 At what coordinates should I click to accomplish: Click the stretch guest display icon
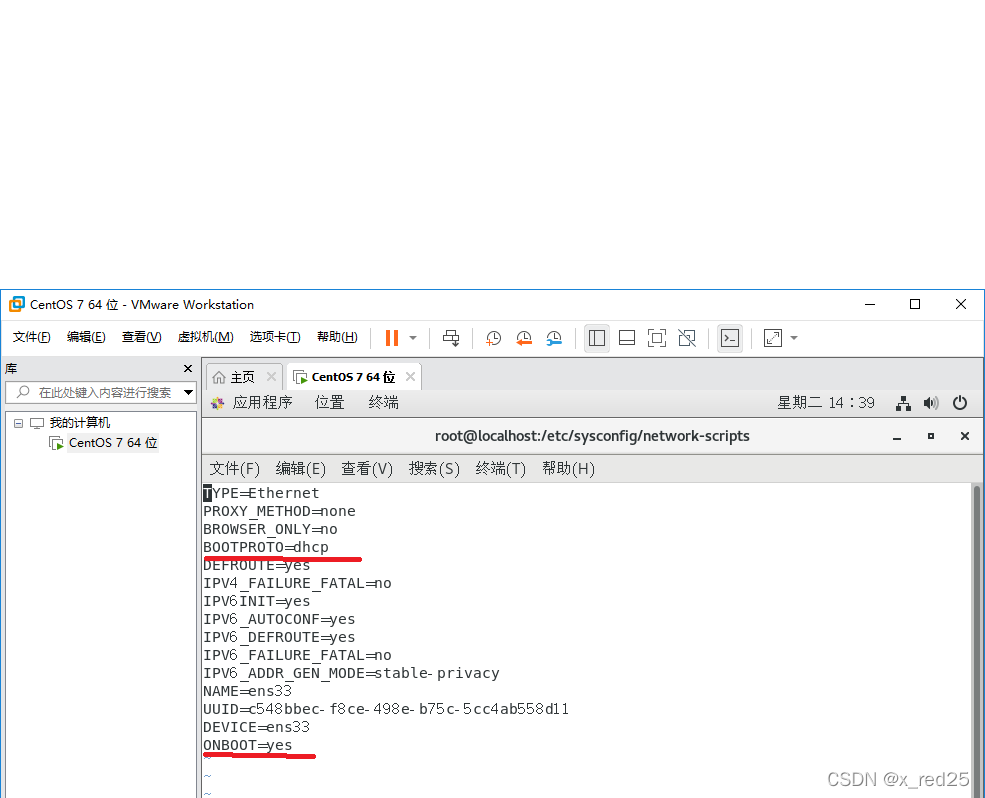[x=773, y=338]
